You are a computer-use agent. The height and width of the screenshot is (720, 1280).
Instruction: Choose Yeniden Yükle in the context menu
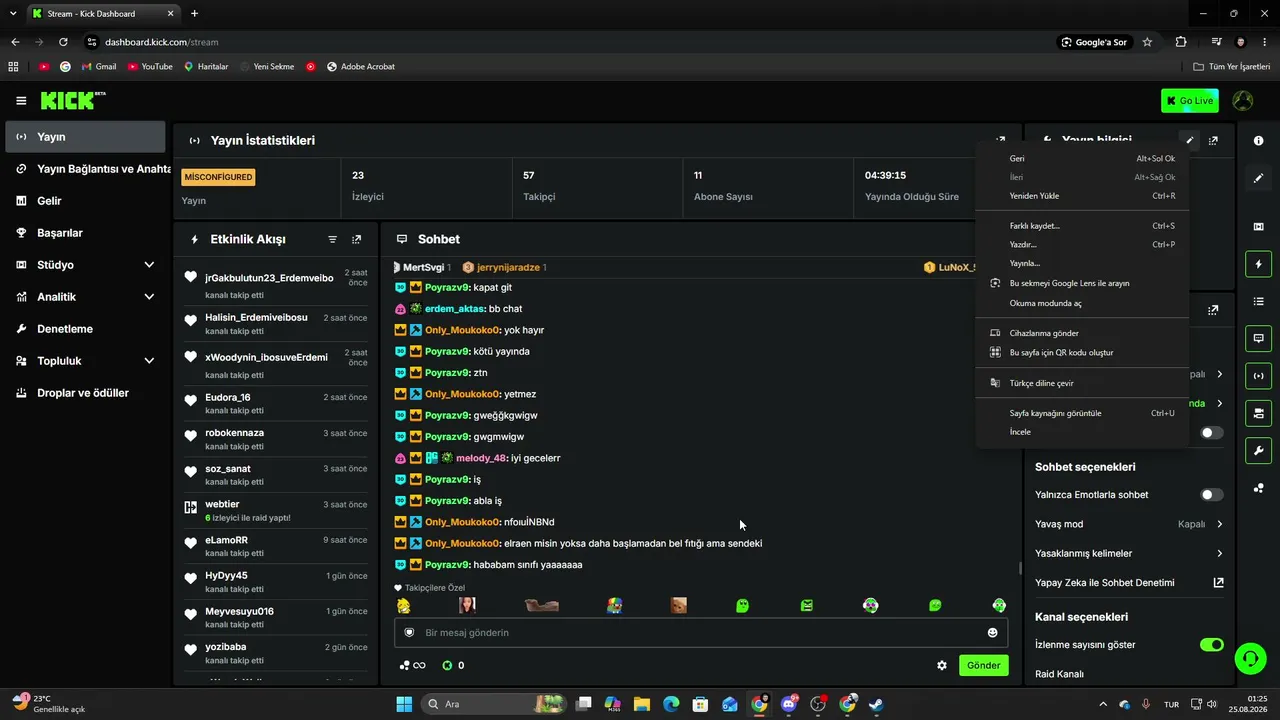[1083, 196]
